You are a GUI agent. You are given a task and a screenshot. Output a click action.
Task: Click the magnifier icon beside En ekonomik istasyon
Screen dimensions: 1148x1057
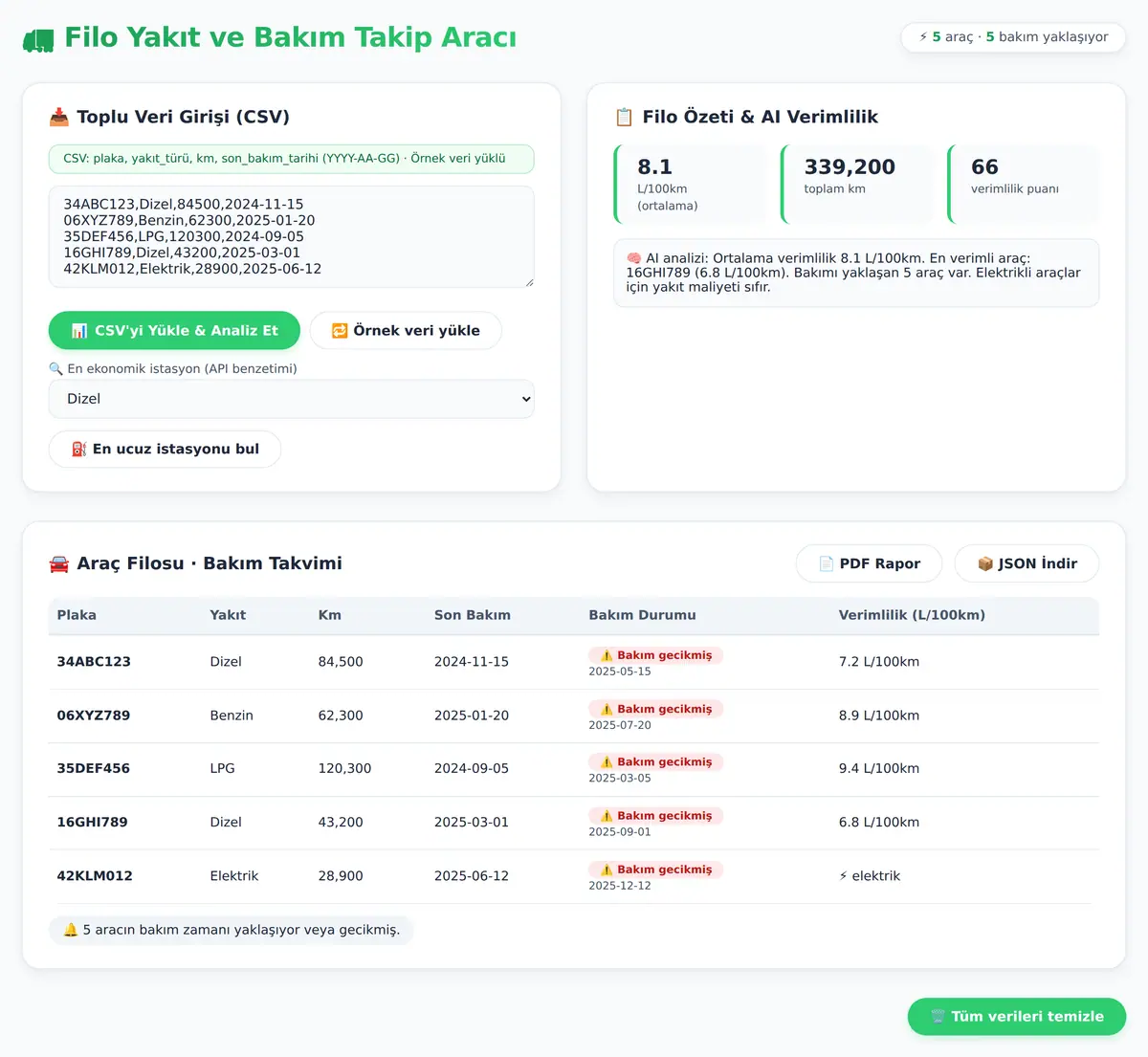[55, 369]
